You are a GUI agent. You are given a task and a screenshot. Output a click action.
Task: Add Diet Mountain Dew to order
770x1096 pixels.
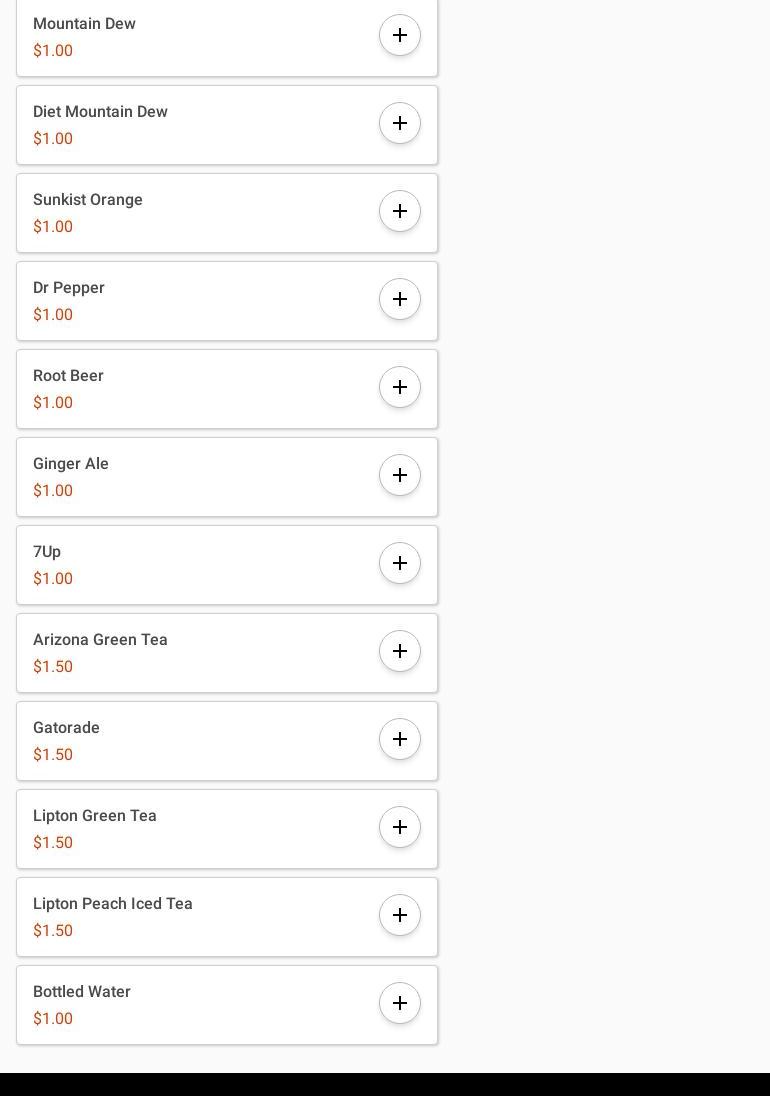click(x=400, y=123)
